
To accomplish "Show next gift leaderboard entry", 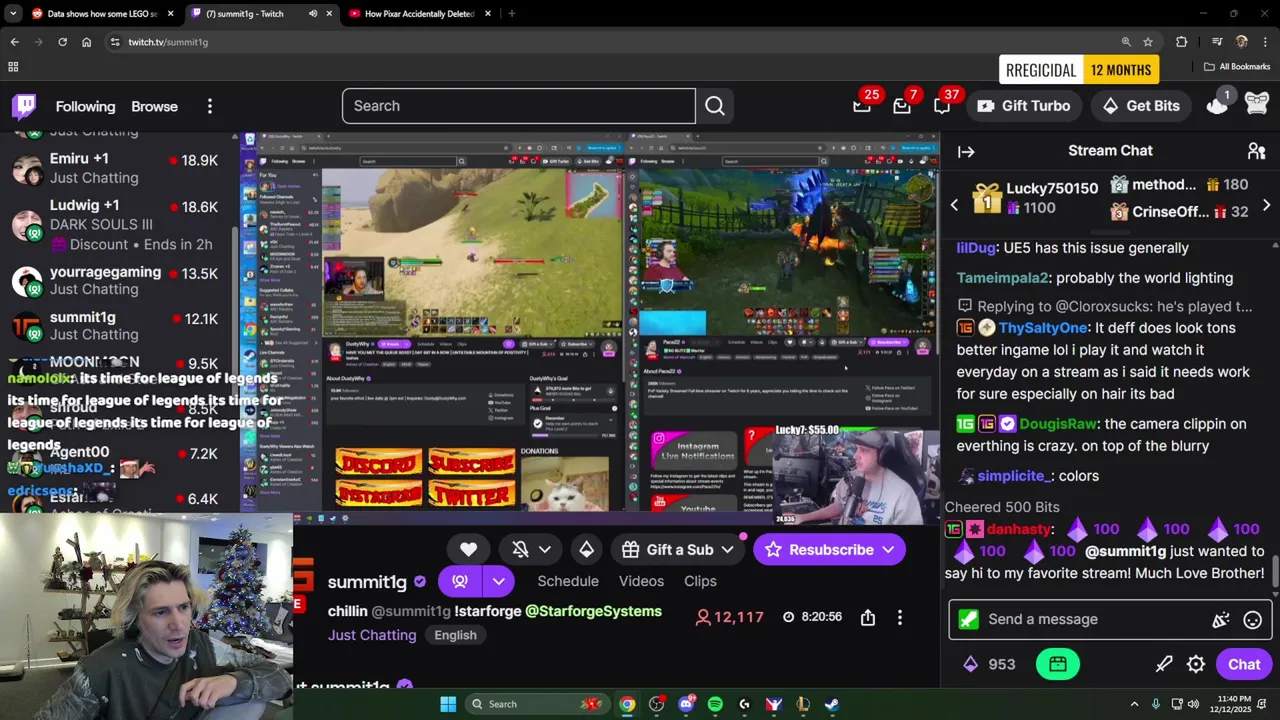I will (1266, 205).
